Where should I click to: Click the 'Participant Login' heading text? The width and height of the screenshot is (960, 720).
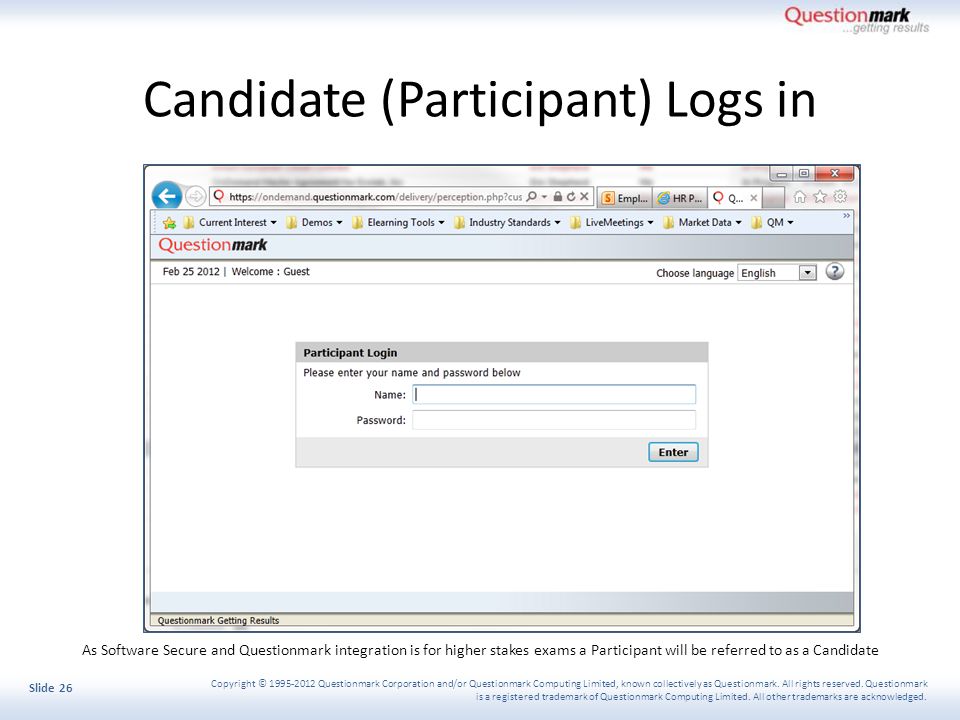point(350,353)
